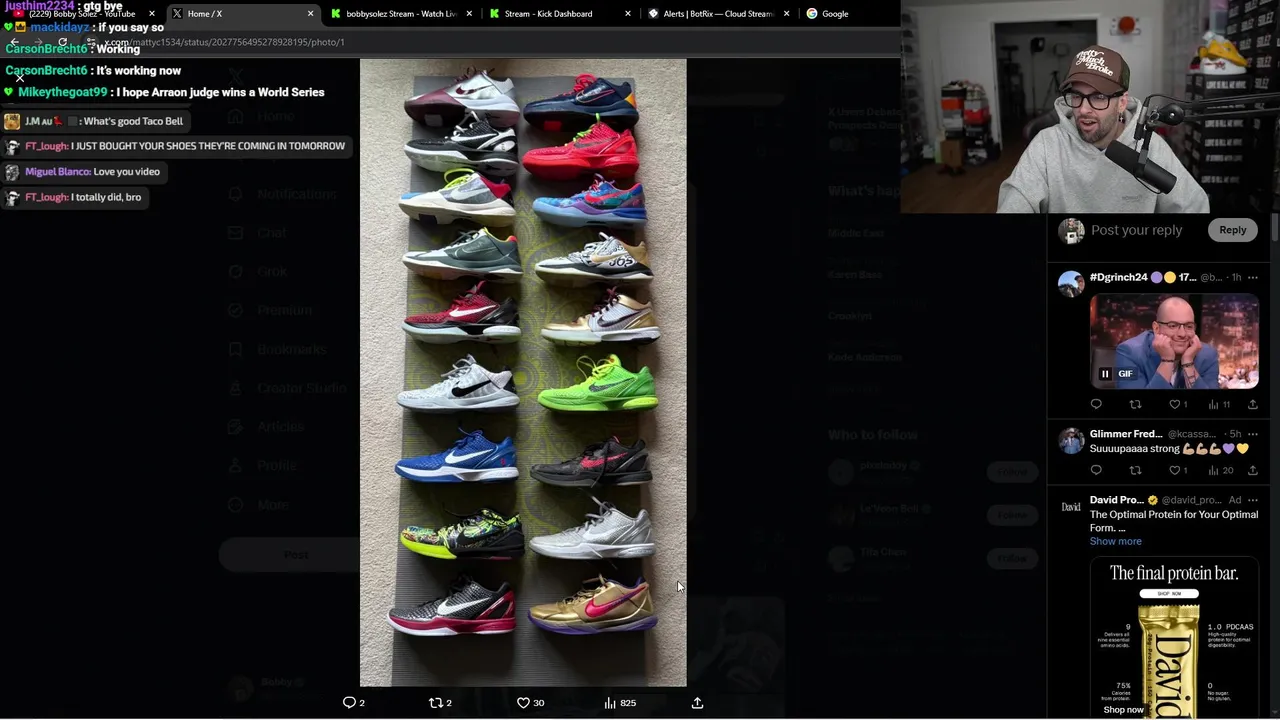Open more options on Glimmer Fred's comment
The width and height of the screenshot is (1280, 720).
coord(1253,434)
